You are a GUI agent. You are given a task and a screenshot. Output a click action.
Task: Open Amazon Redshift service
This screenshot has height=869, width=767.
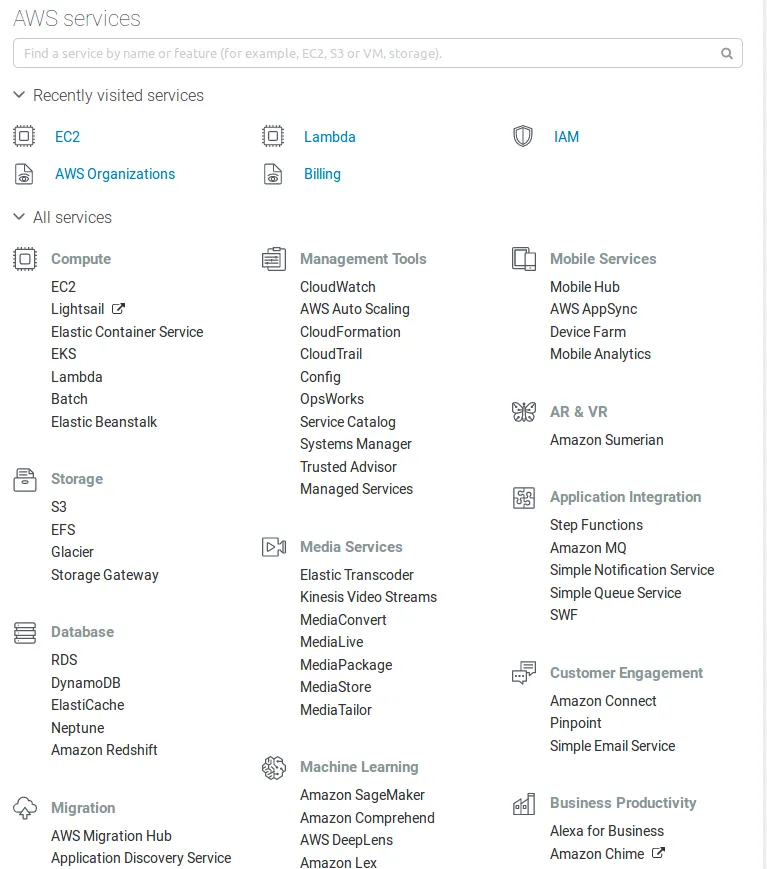click(x=104, y=750)
